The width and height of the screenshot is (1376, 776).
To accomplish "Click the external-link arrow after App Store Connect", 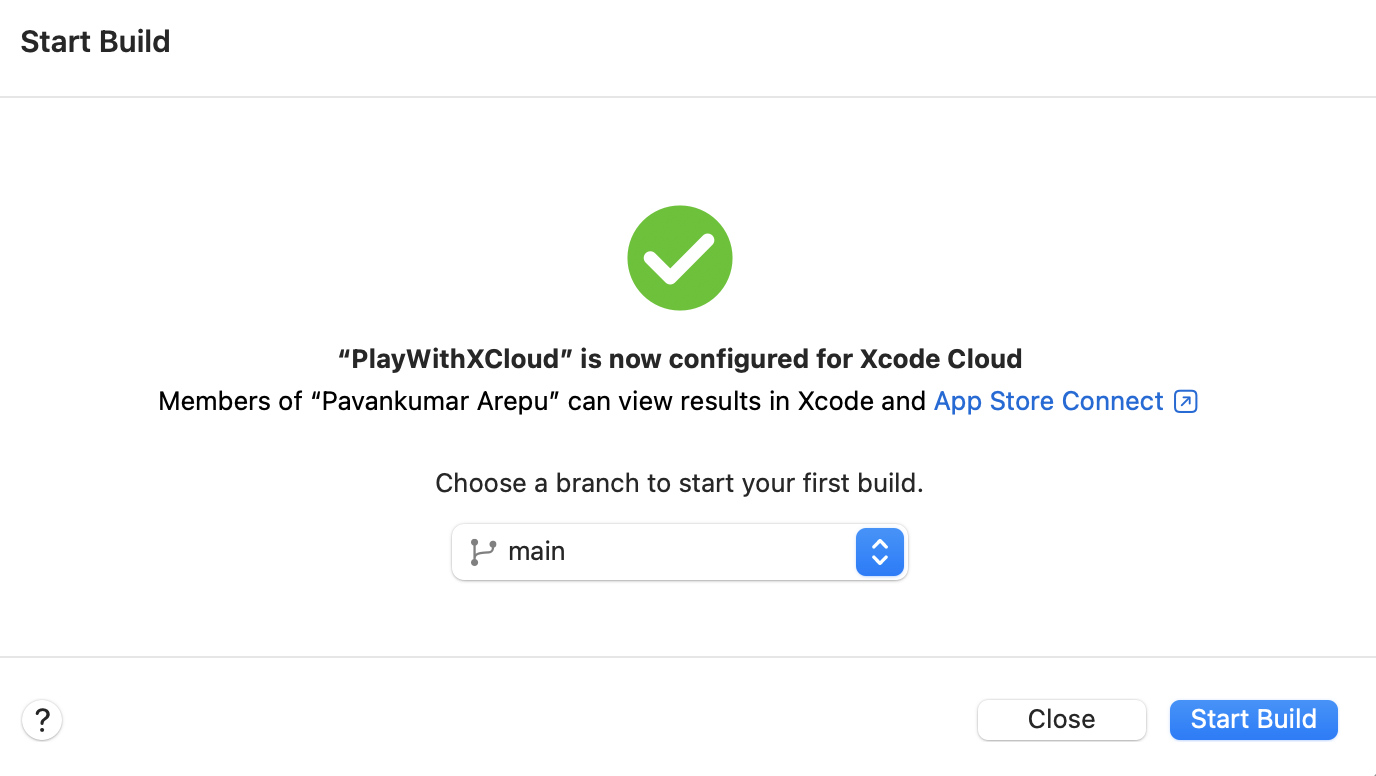I will (x=1185, y=400).
